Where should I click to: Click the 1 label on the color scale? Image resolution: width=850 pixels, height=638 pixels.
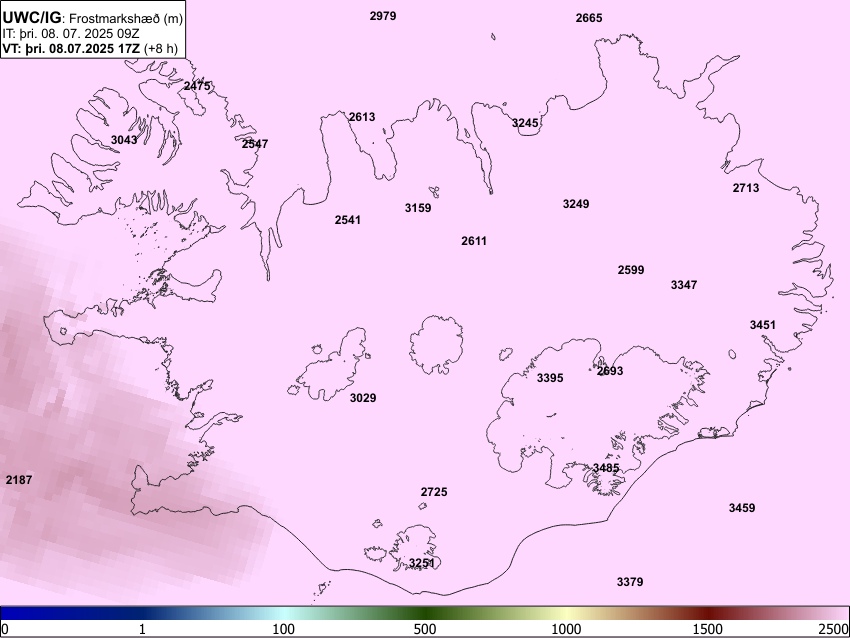click(x=142, y=629)
